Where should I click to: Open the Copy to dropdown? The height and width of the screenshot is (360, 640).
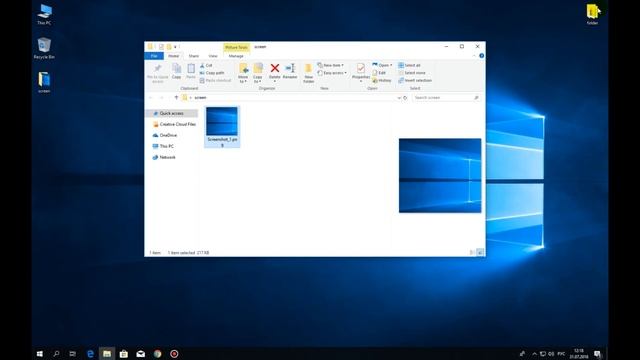[x=258, y=73]
